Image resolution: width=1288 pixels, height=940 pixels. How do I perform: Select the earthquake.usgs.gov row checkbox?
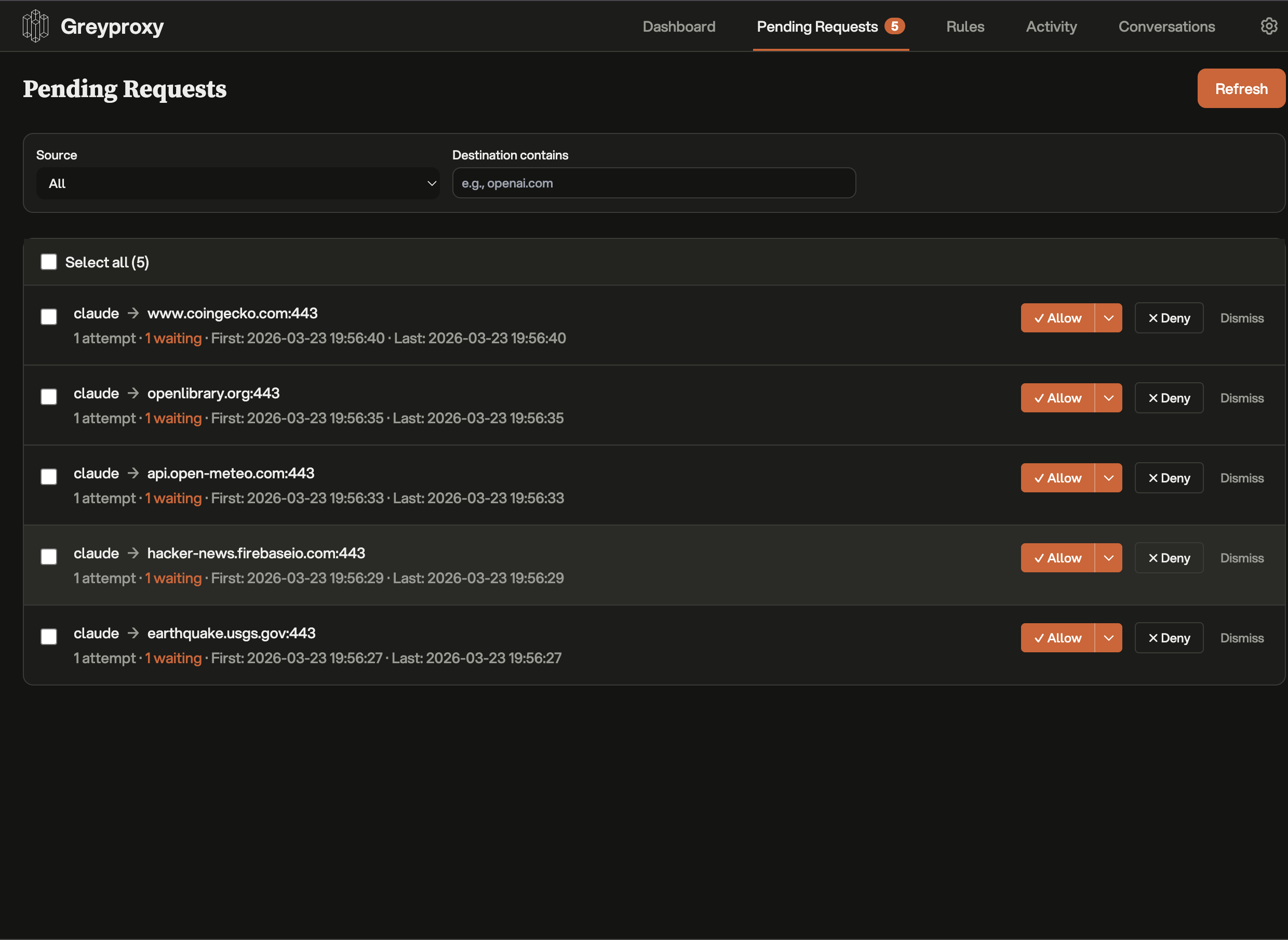tap(49, 637)
